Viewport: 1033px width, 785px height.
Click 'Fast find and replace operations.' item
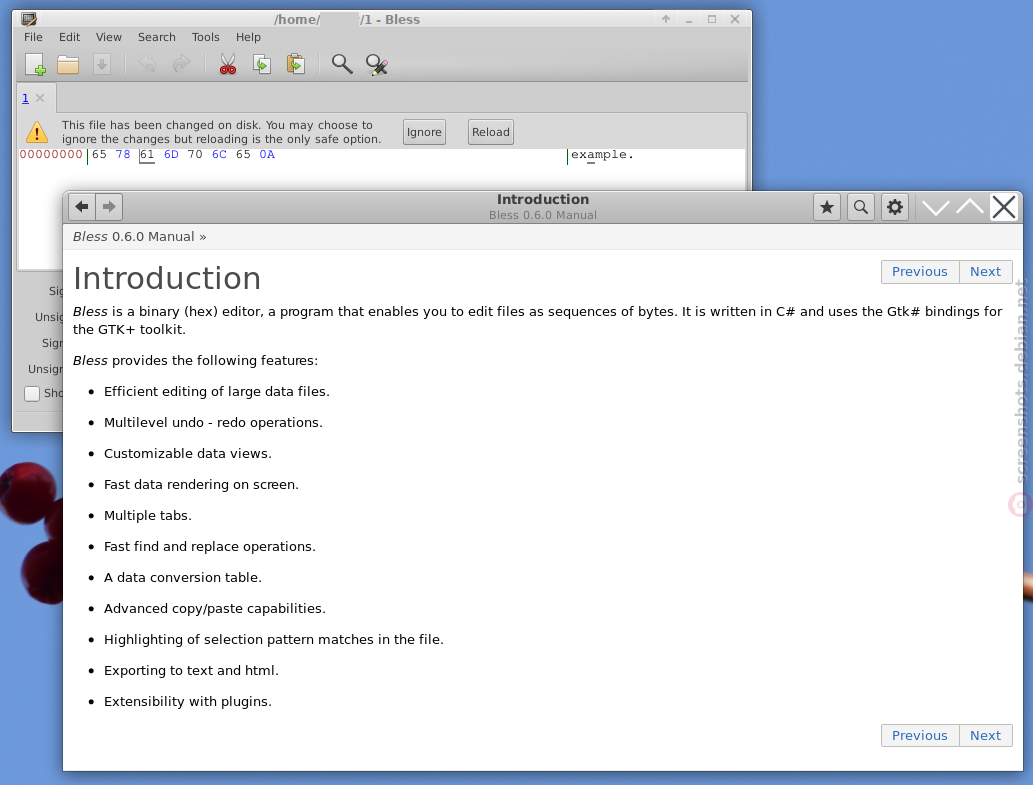210,547
